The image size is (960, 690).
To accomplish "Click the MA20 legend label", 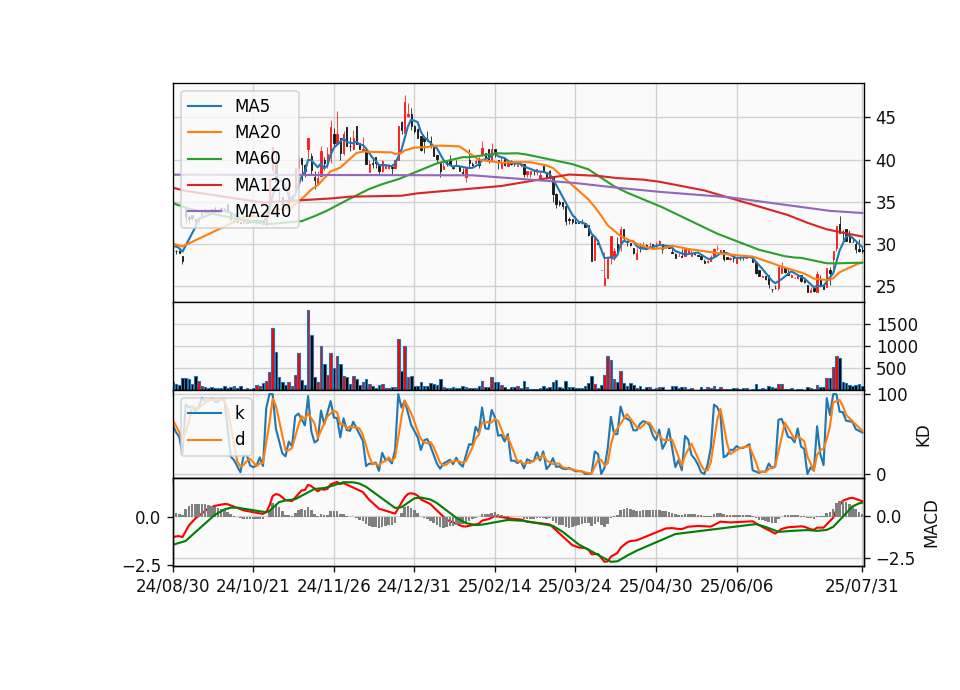I will click(x=258, y=132).
